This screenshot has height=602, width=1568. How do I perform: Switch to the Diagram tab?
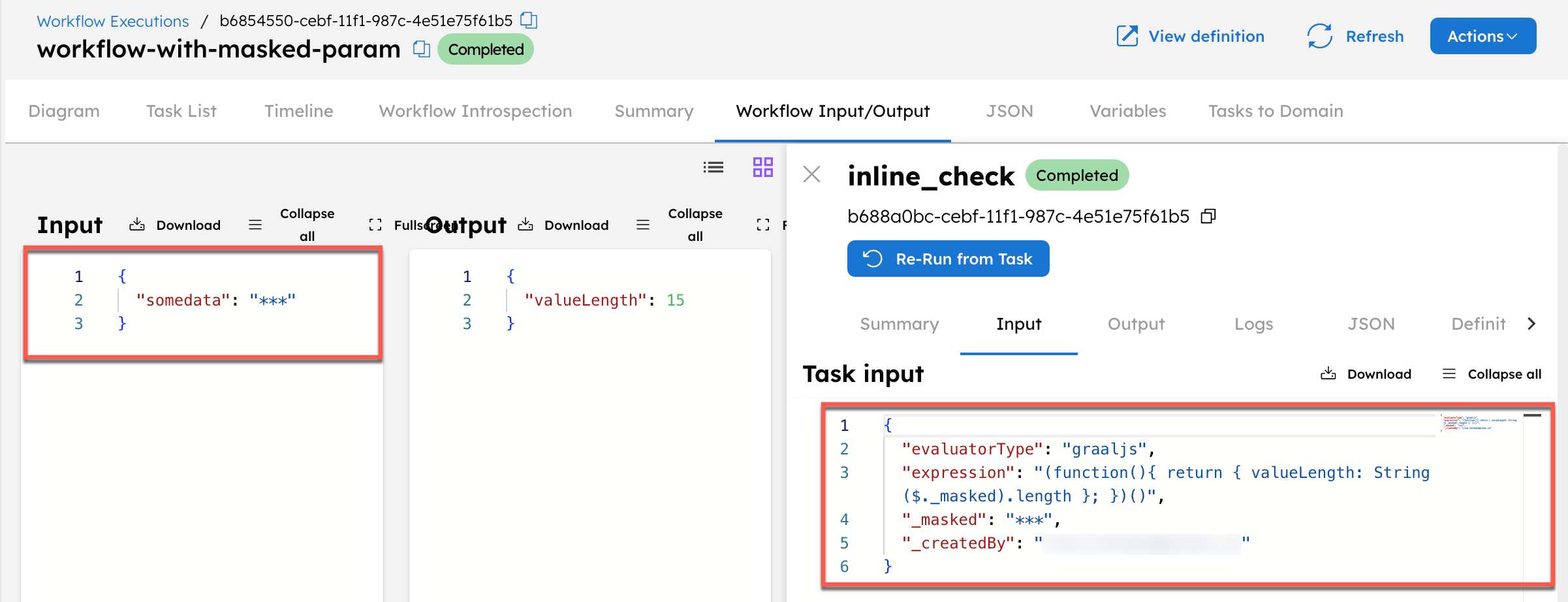[64, 111]
